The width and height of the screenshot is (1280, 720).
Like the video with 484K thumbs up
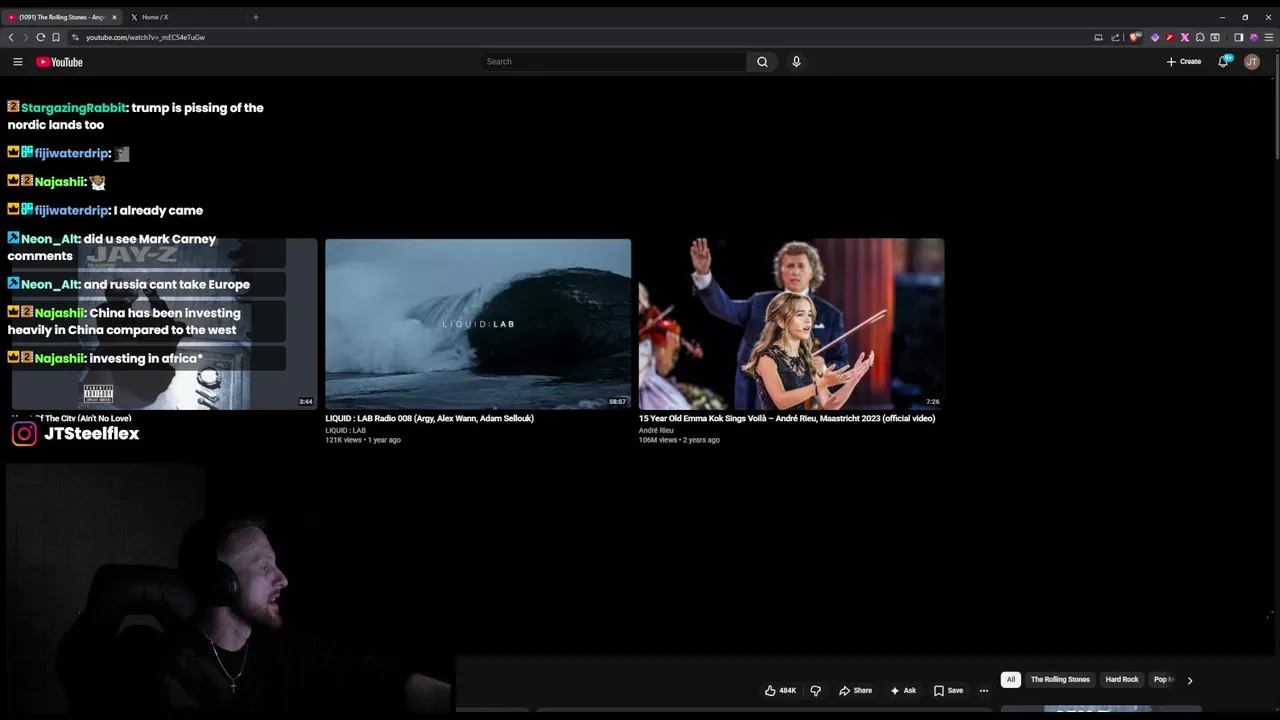780,690
